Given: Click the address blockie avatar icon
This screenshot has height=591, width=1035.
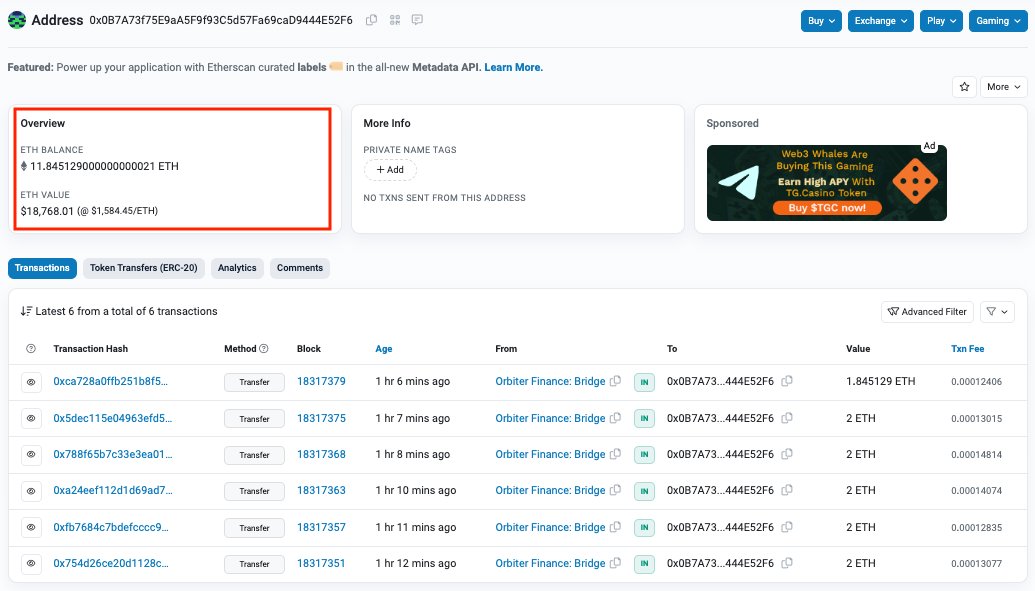Looking at the screenshot, I should point(17,20).
